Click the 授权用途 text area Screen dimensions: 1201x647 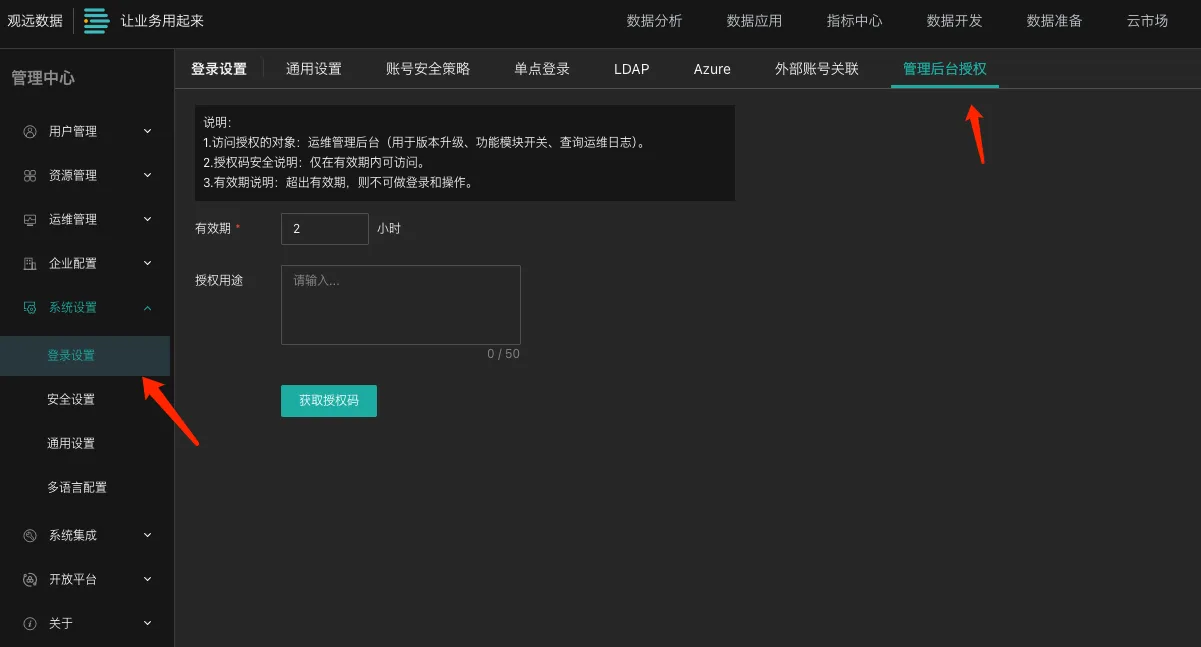(400, 304)
